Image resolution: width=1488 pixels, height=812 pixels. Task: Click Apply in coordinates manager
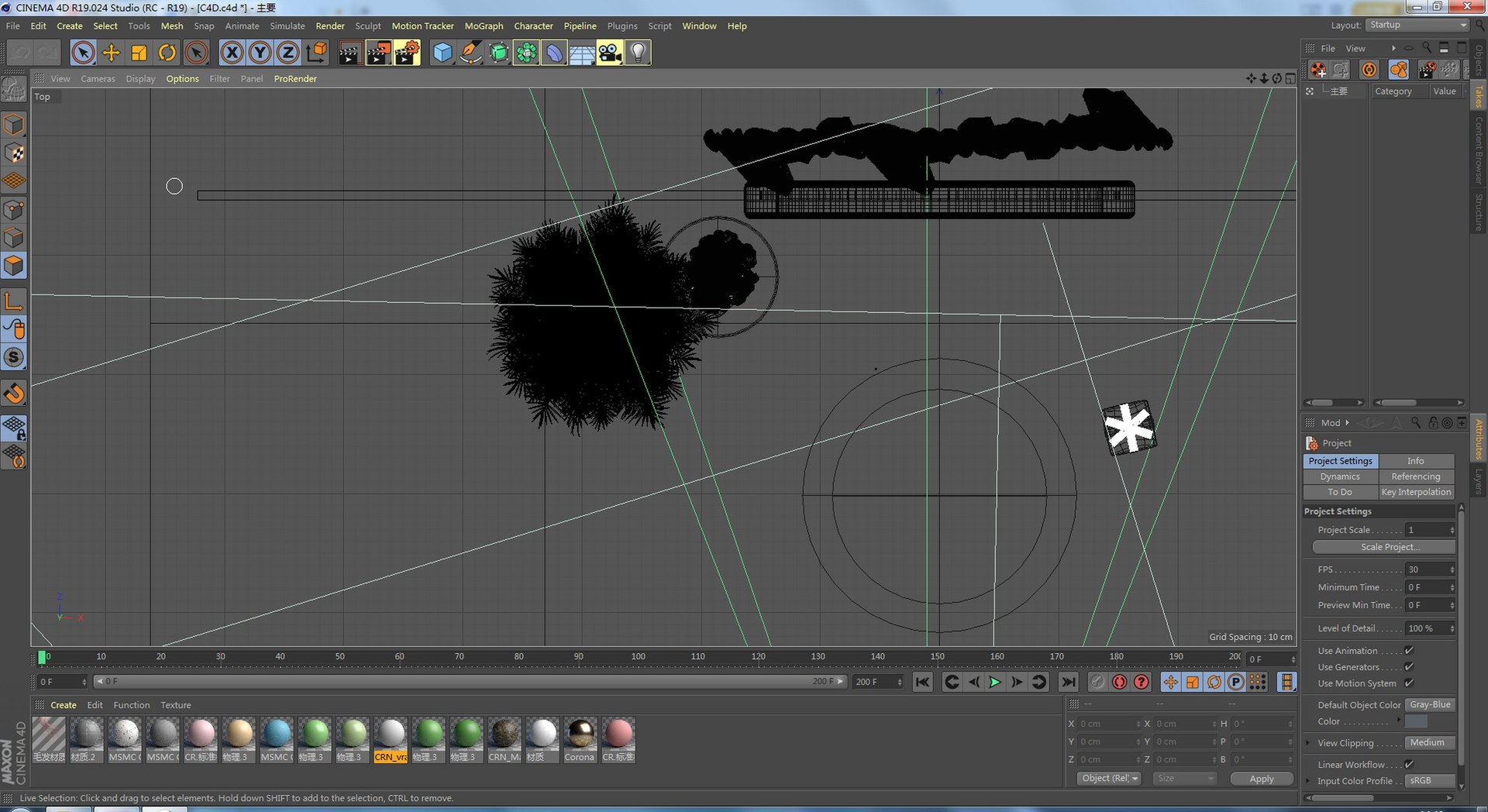click(x=1262, y=779)
